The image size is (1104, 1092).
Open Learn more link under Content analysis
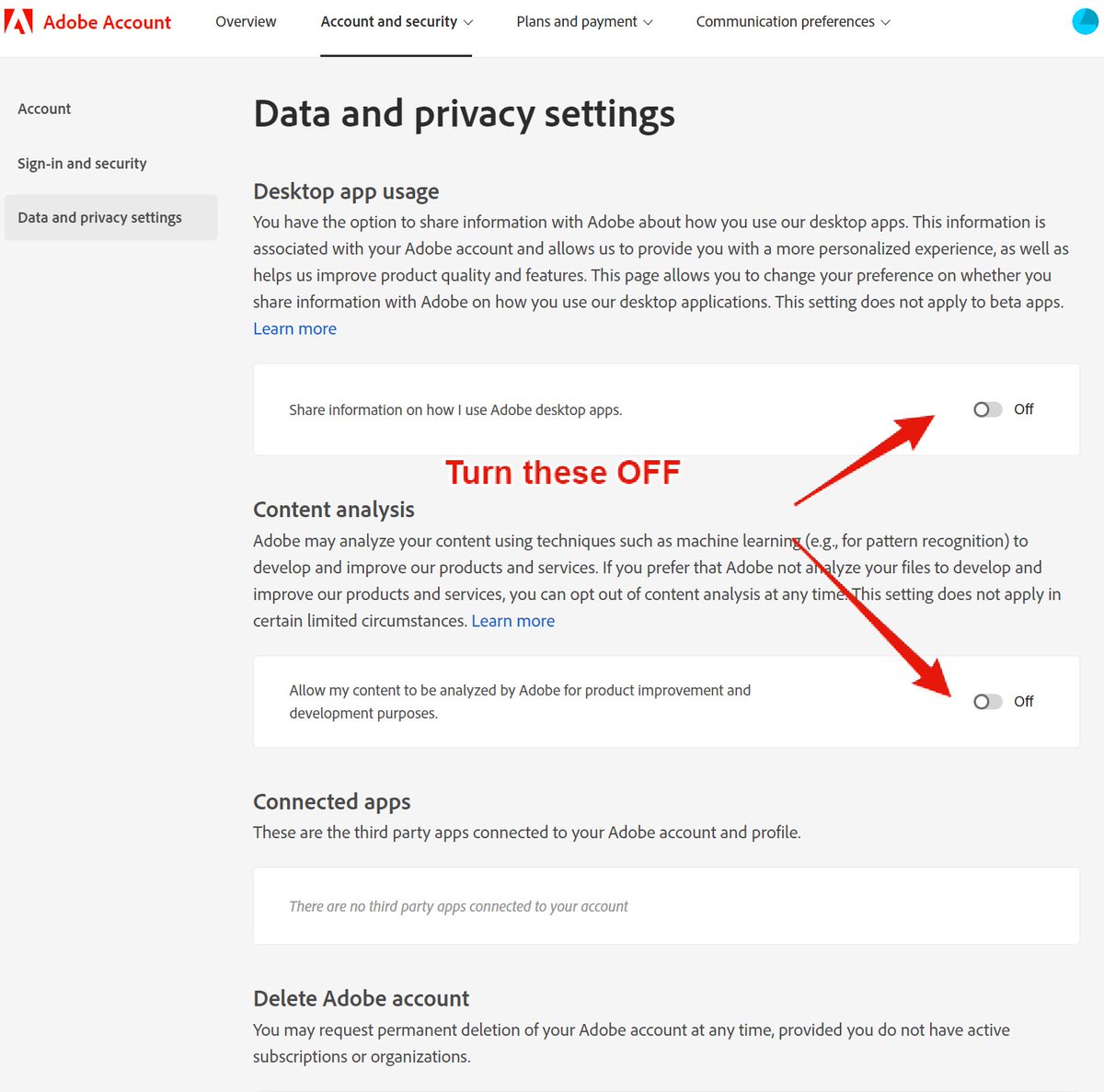pyautogui.click(x=513, y=621)
